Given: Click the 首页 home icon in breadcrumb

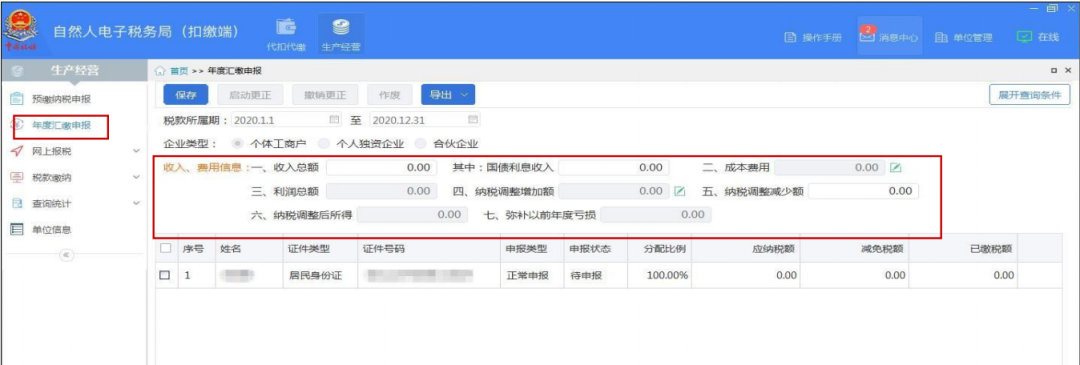Looking at the screenshot, I should point(160,70).
